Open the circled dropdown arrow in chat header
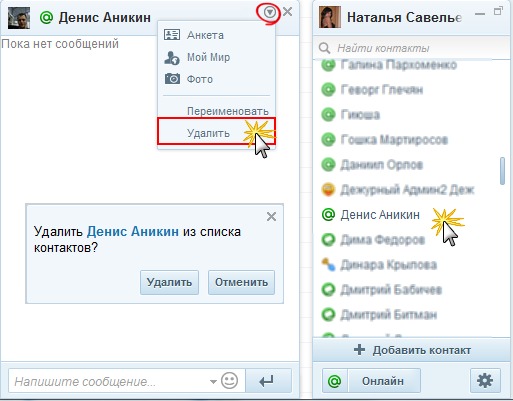Image resolution: width=513 pixels, height=401 pixels. click(x=269, y=13)
